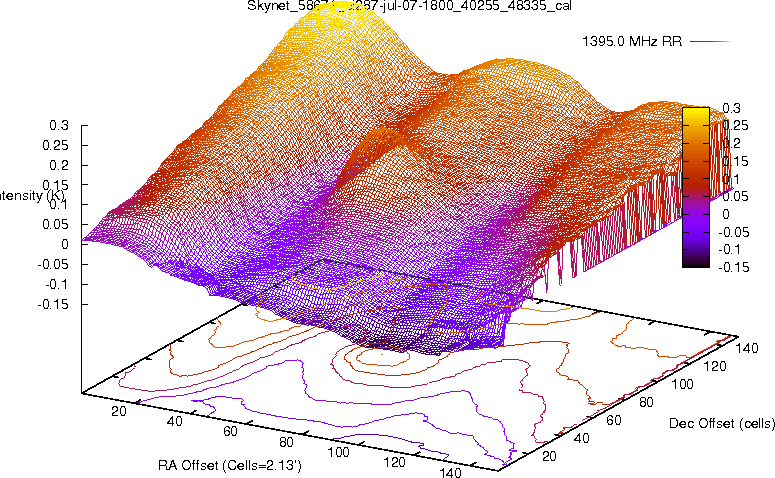
Task: Click the 100 tick on the RA Offset axis
Action: (x=339, y=452)
